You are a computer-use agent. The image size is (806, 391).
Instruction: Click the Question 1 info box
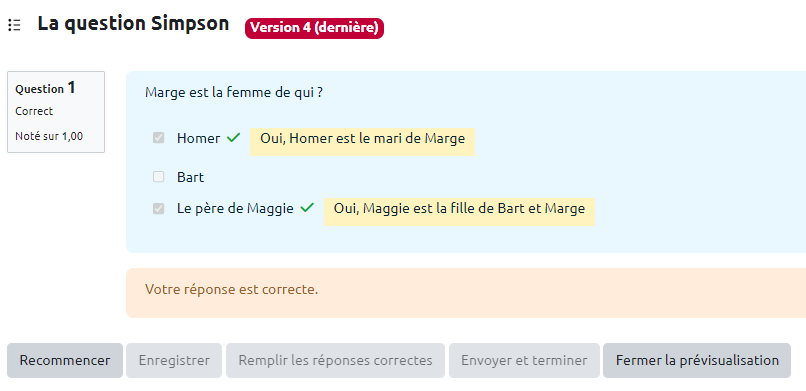point(56,112)
